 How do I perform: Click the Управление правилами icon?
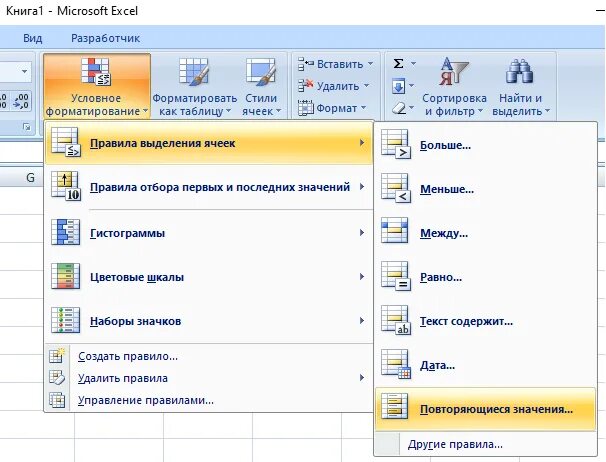click(x=57, y=400)
